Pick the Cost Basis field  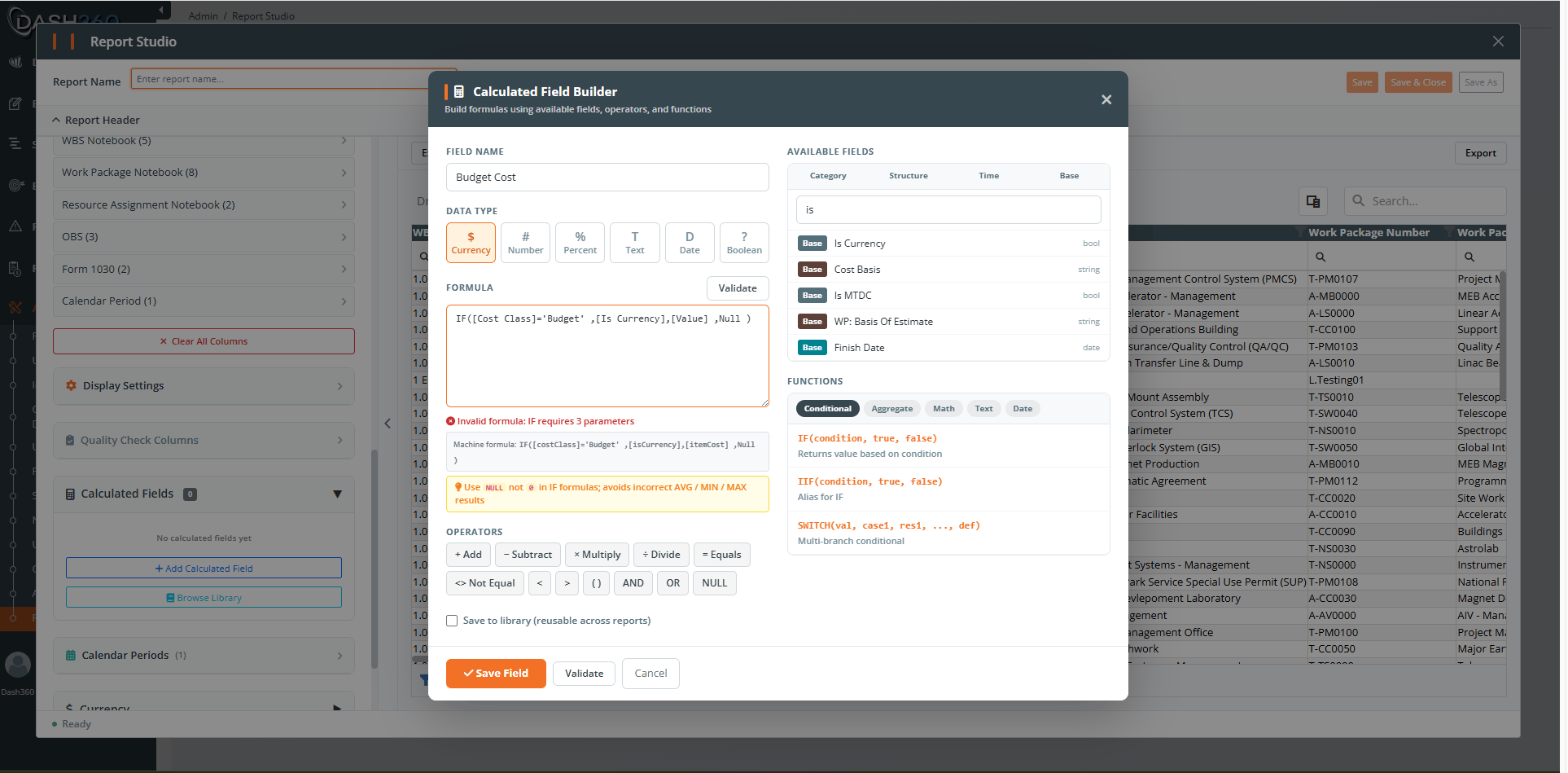point(948,270)
